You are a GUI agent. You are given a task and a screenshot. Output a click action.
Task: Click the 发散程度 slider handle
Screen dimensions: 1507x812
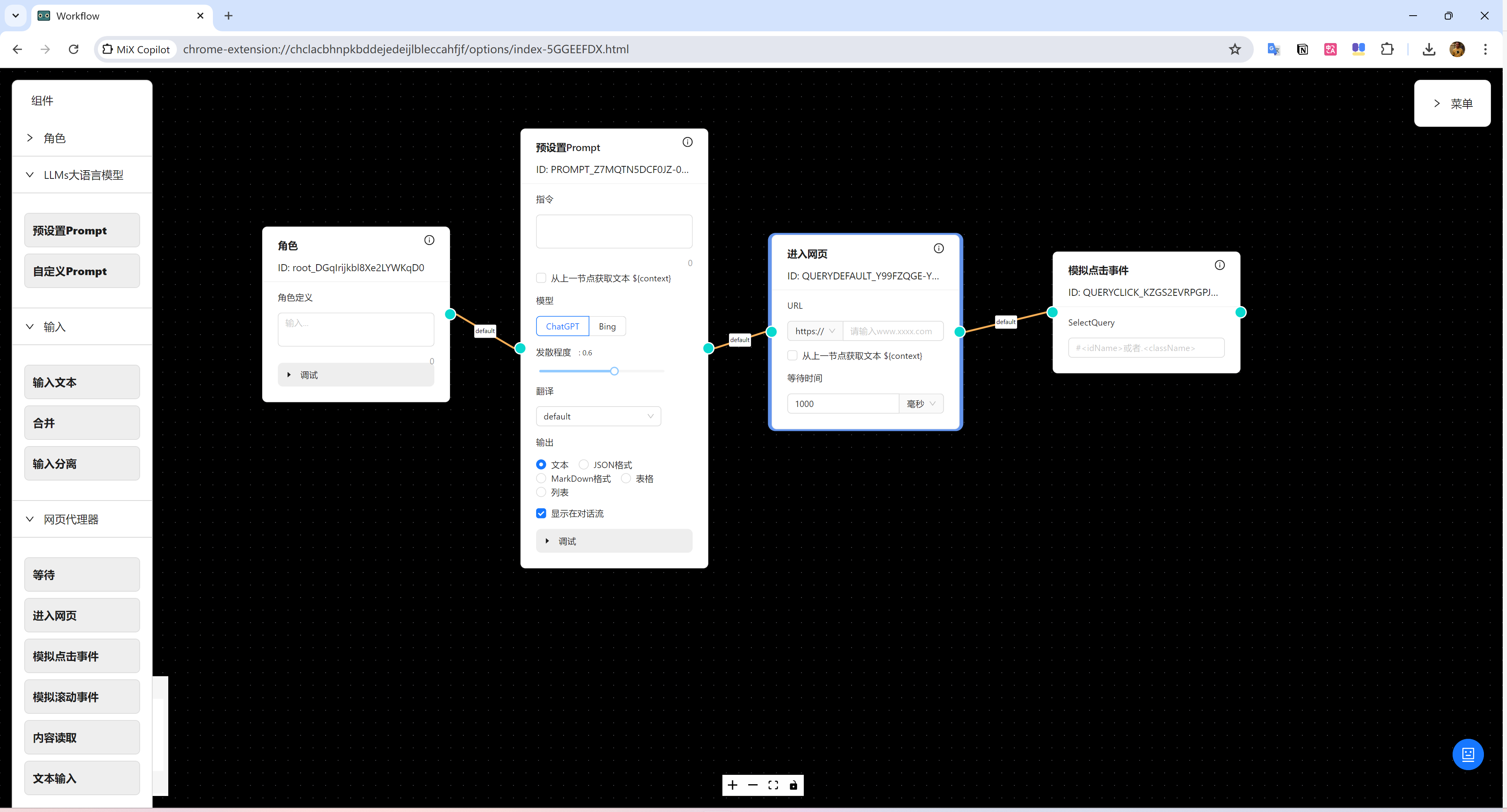(614, 371)
